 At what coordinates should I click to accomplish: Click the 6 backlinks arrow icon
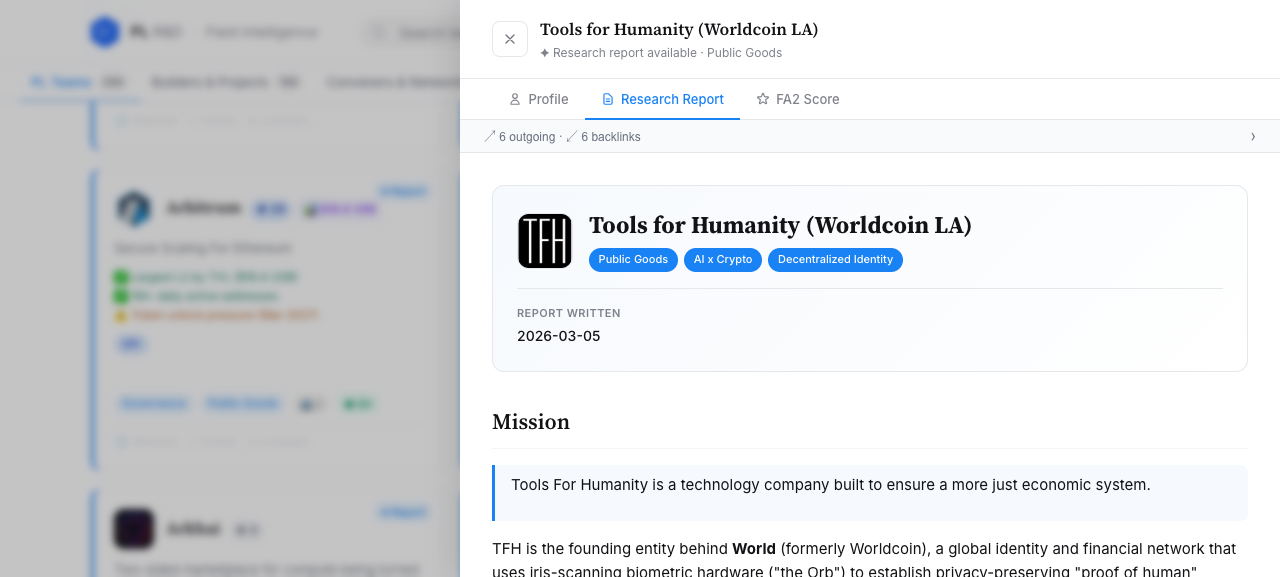572,136
